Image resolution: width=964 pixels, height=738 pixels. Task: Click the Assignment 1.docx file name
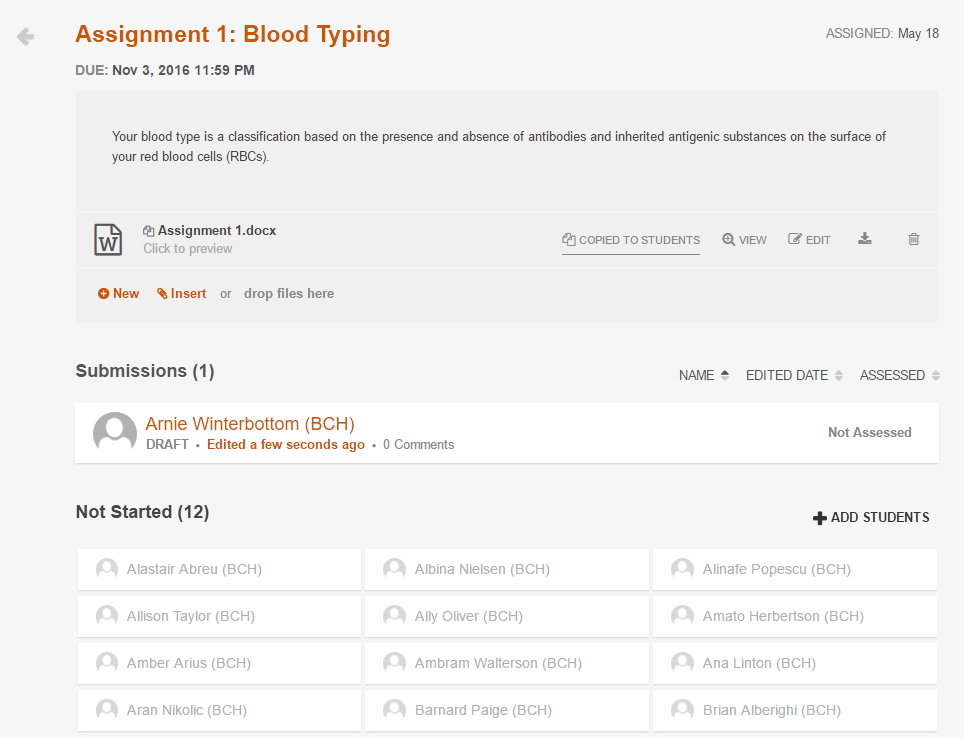(x=216, y=231)
